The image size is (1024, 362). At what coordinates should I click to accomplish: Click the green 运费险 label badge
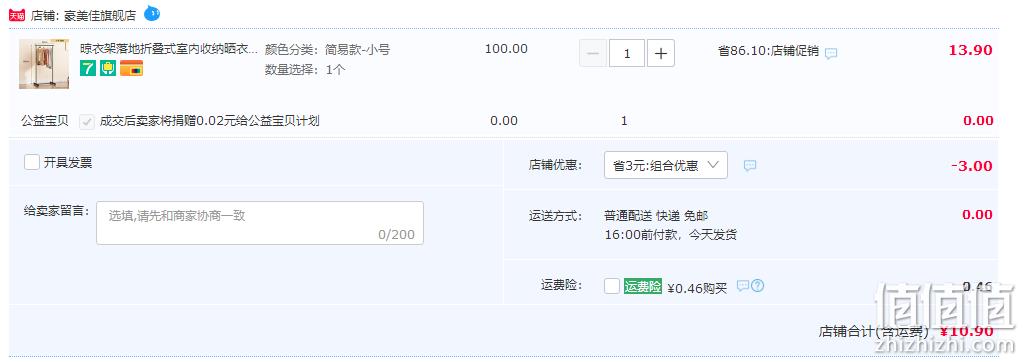tap(643, 286)
